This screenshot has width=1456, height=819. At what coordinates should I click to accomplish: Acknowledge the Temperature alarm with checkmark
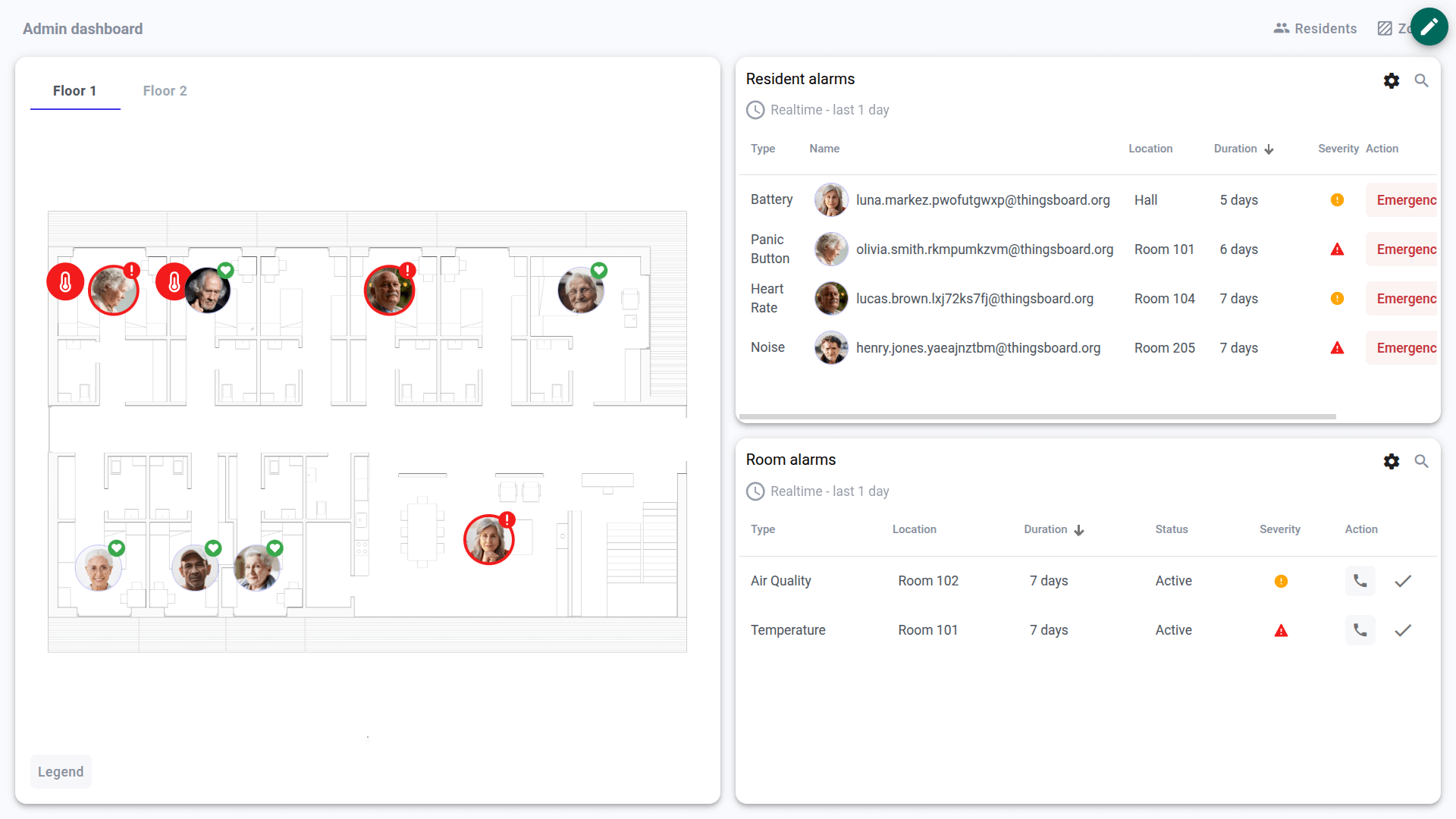(x=1402, y=630)
